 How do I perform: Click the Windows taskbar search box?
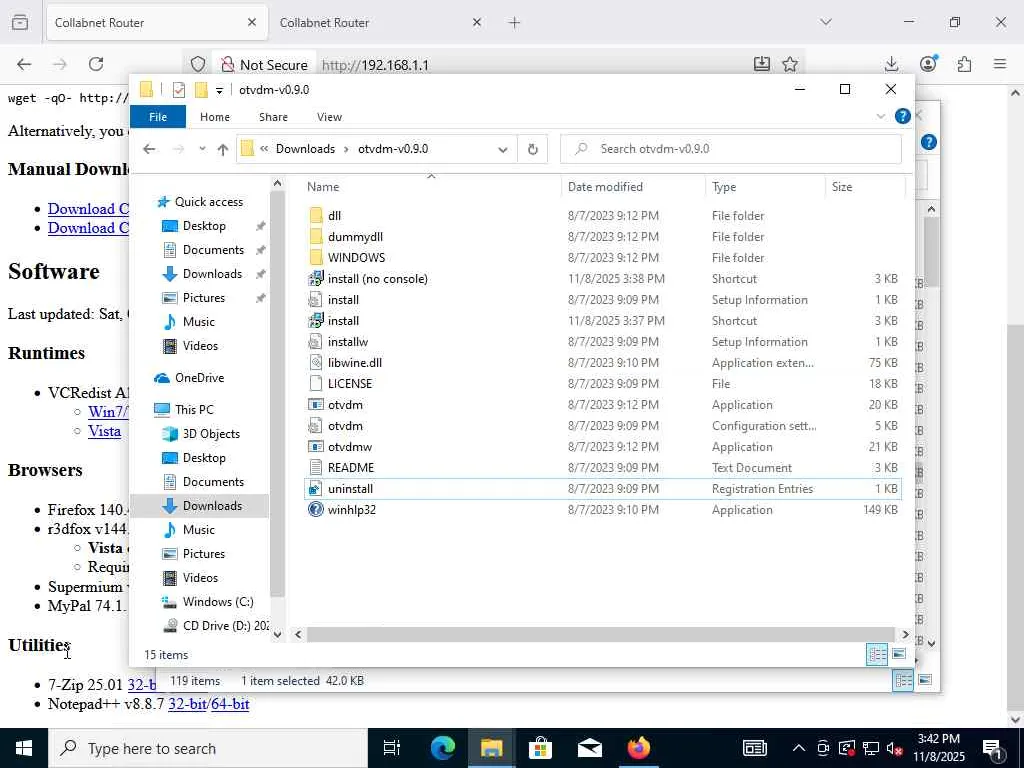tap(208, 748)
